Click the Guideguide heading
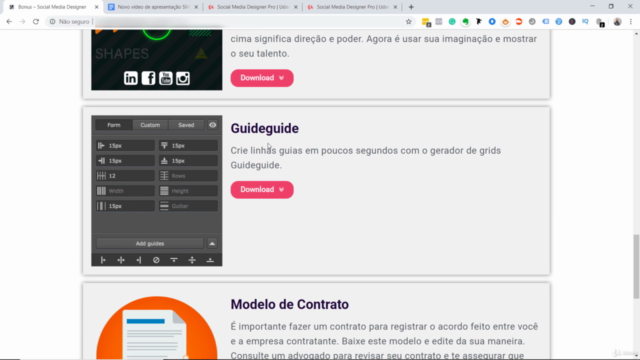 pyautogui.click(x=264, y=128)
